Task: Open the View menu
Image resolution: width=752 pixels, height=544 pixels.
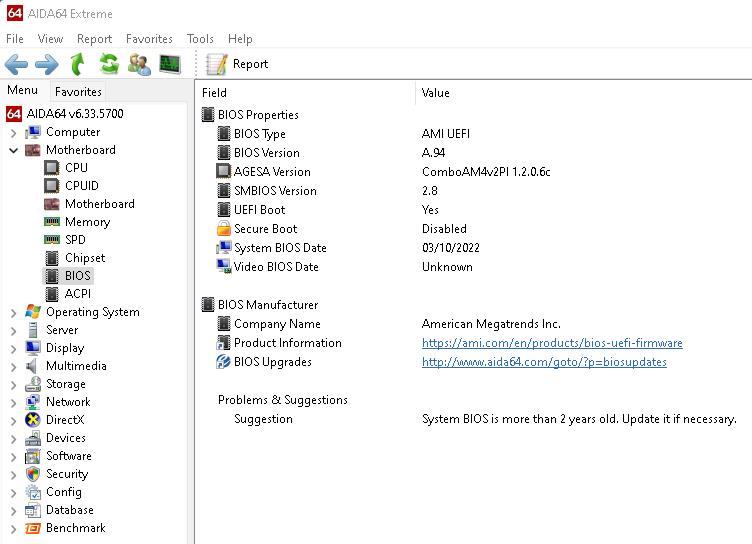Action: [50, 39]
